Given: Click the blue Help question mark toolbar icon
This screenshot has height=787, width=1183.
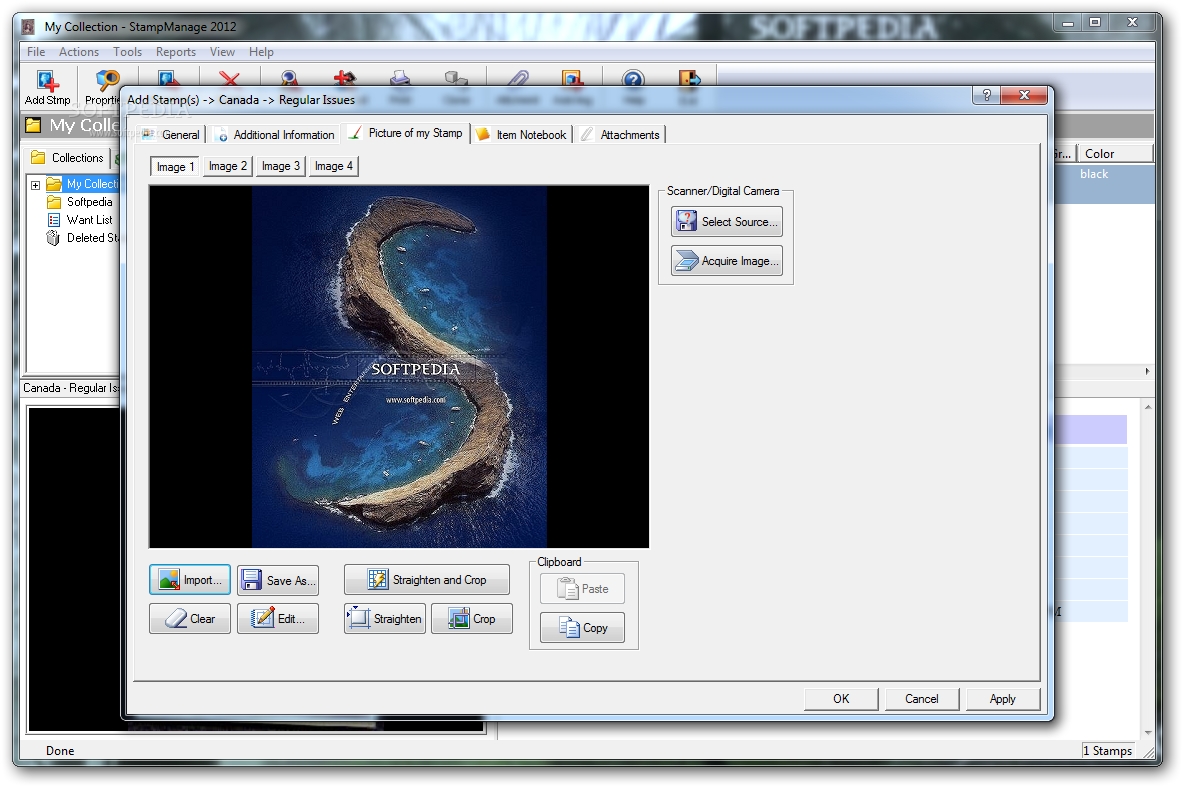Looking at the screenshot, I should pos(633,78).
